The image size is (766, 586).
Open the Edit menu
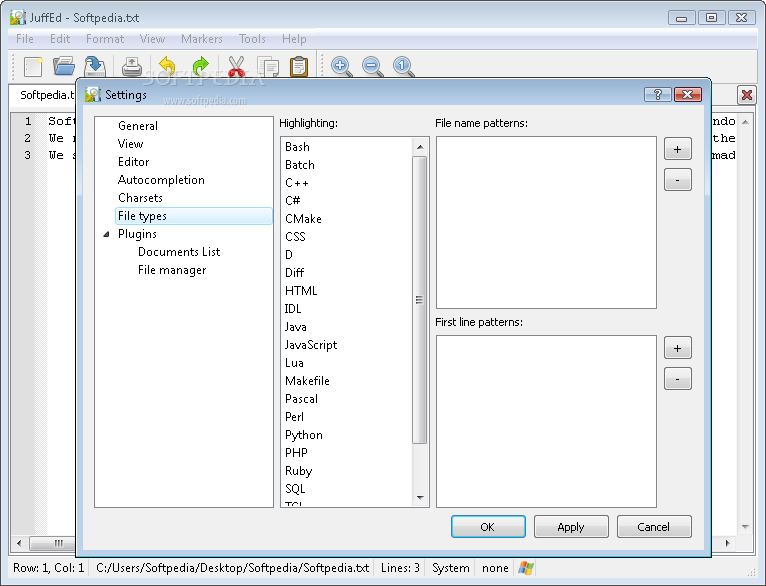60,39
